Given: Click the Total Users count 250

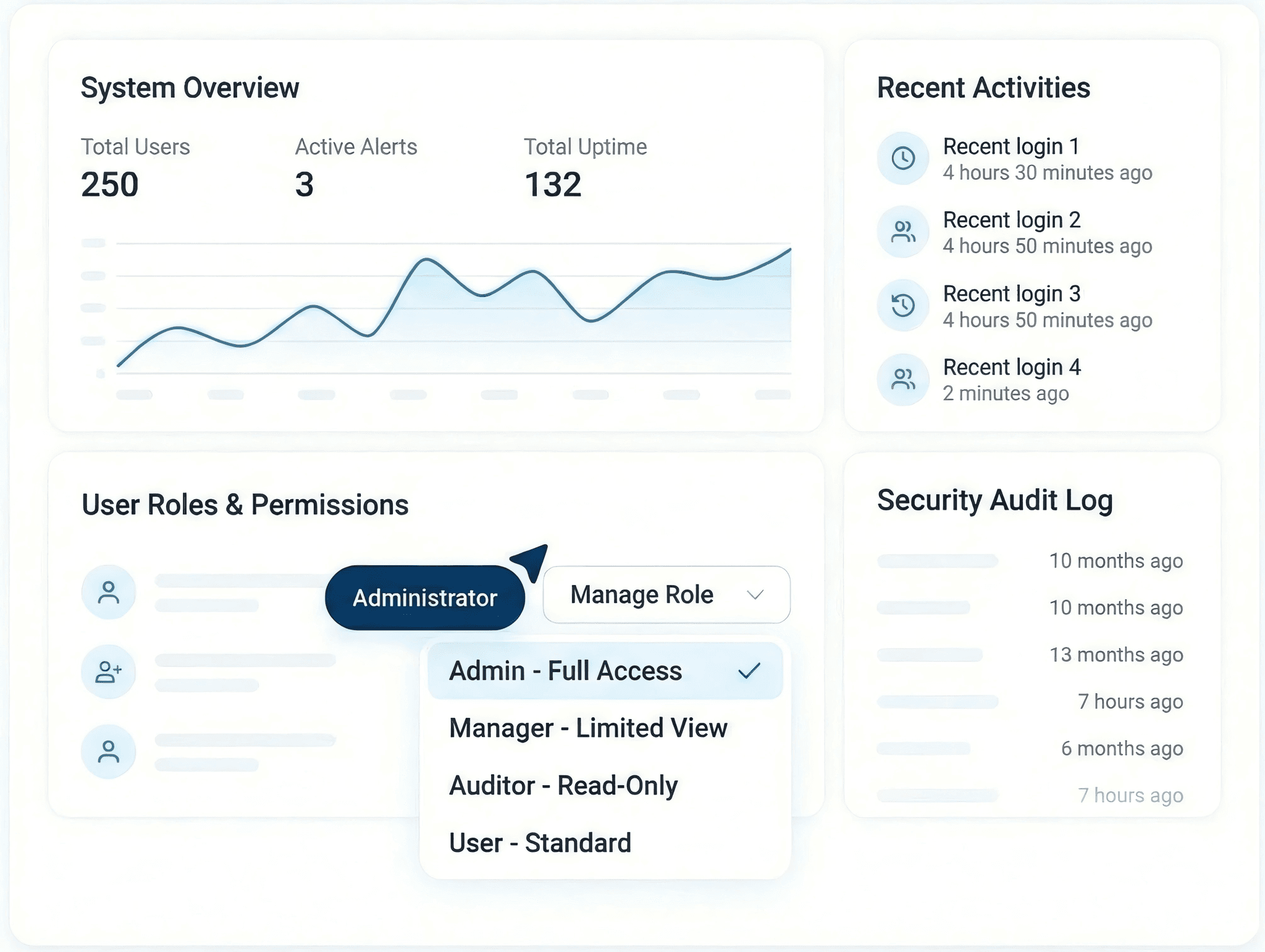Looking at the screenshot, I should [x=110, y=185].
